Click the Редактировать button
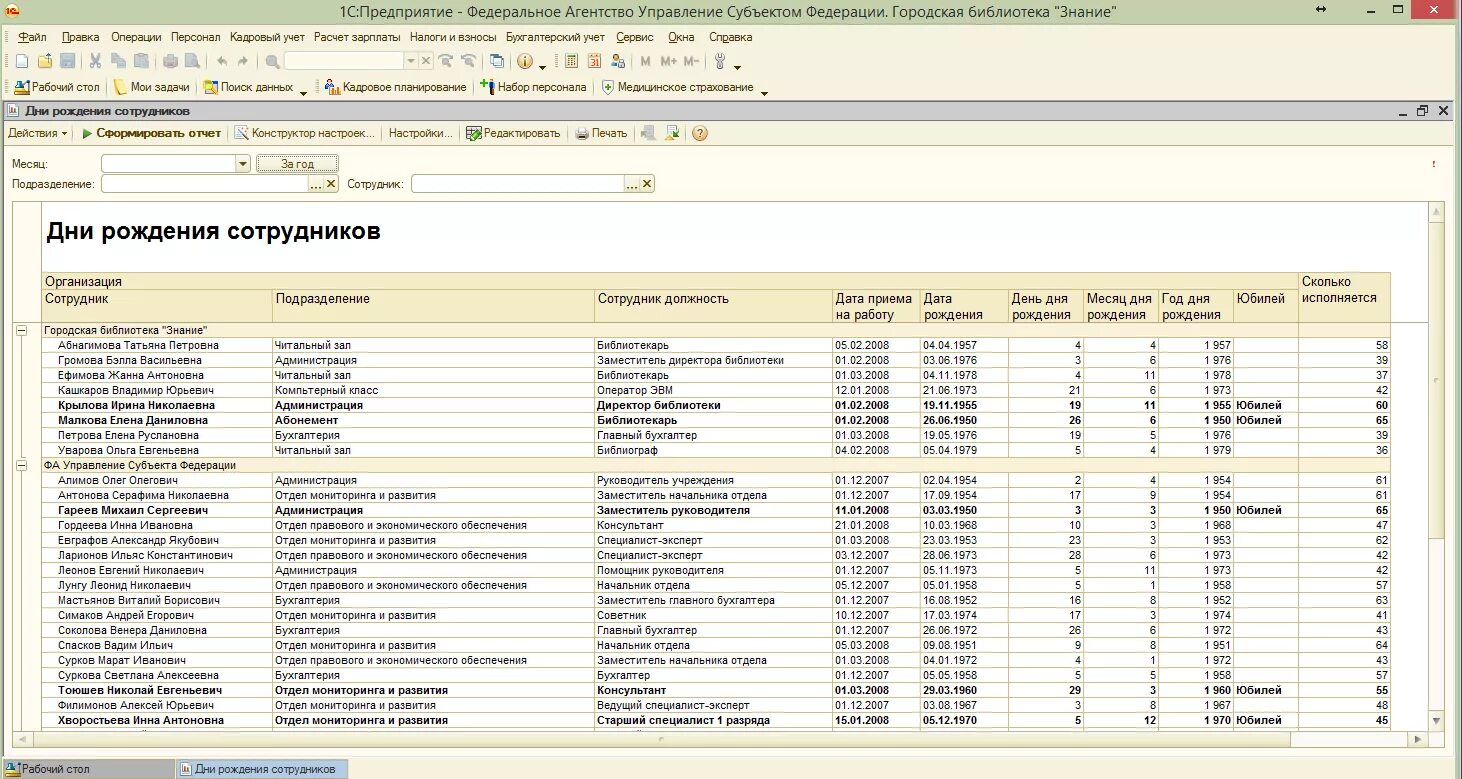The width and height of the screenshot is (1462, 779). pos(513,133)
